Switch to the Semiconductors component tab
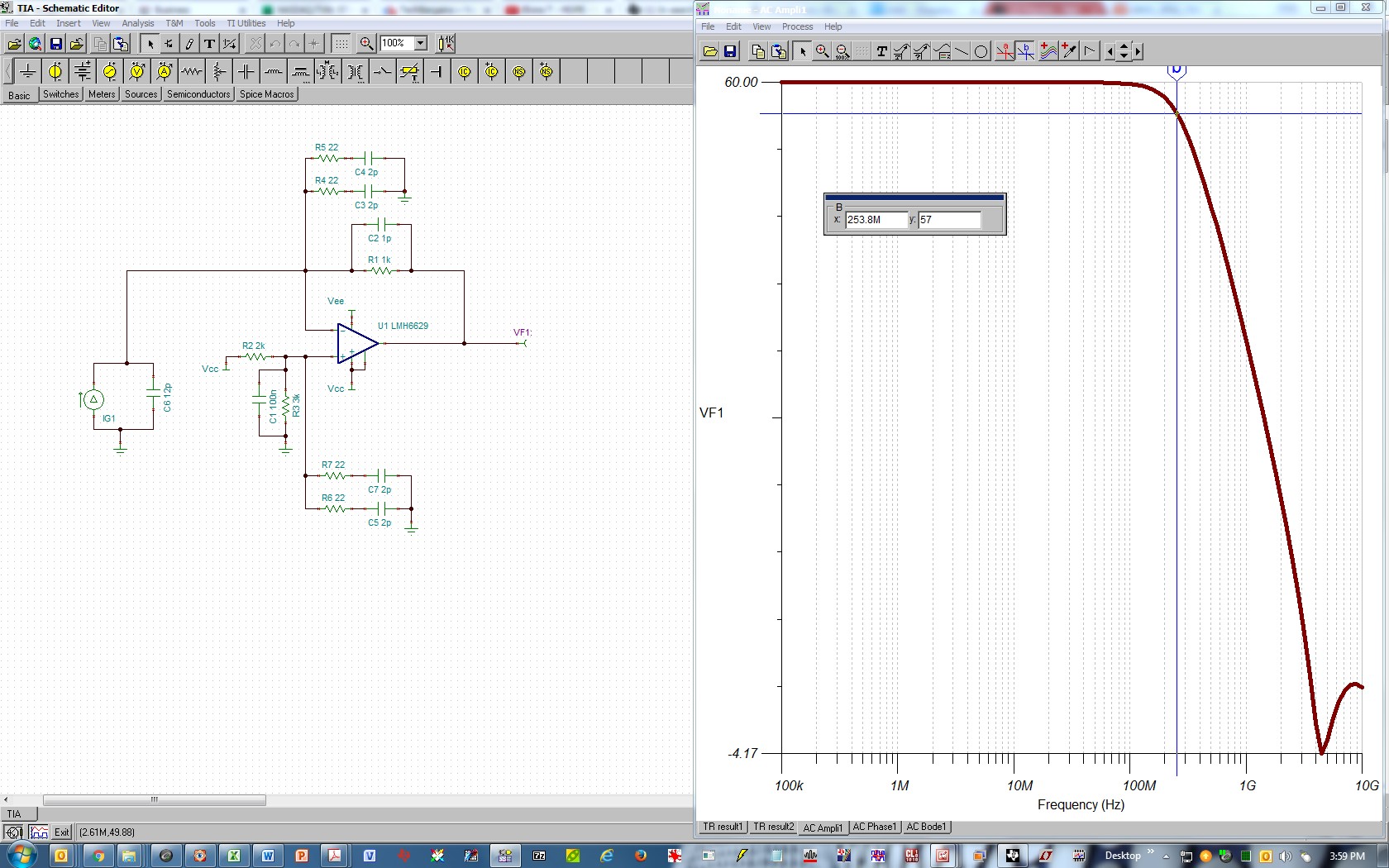This screenshot has width=1389, height=868. click(198, 94)
